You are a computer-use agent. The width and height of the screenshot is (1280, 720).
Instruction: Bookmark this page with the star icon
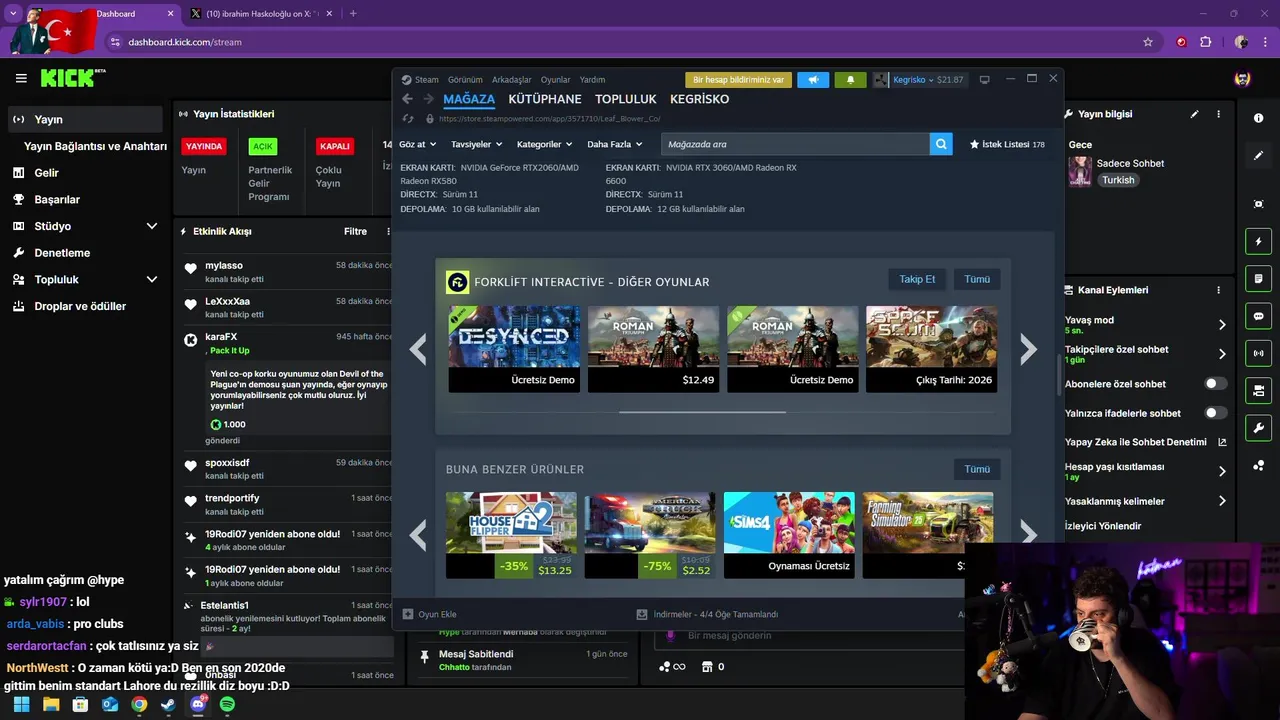[1148, 42]
